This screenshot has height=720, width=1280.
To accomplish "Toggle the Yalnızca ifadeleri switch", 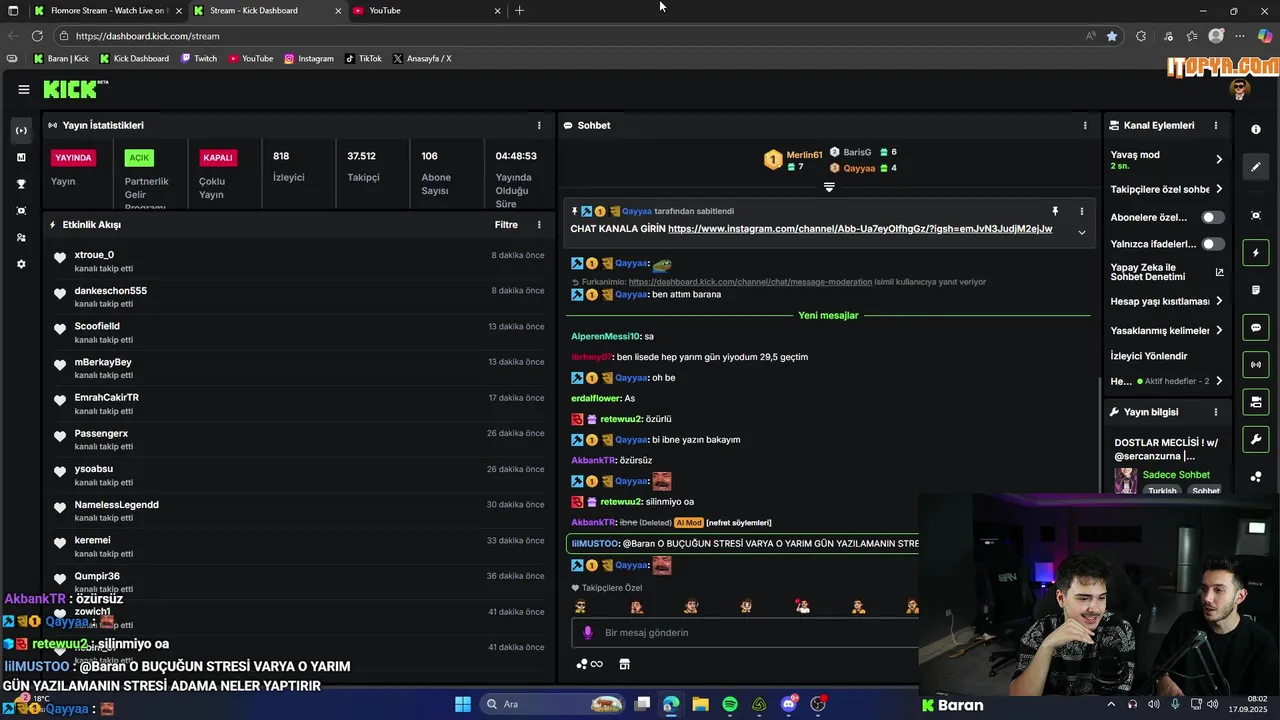I will (x=1213, y=244).
